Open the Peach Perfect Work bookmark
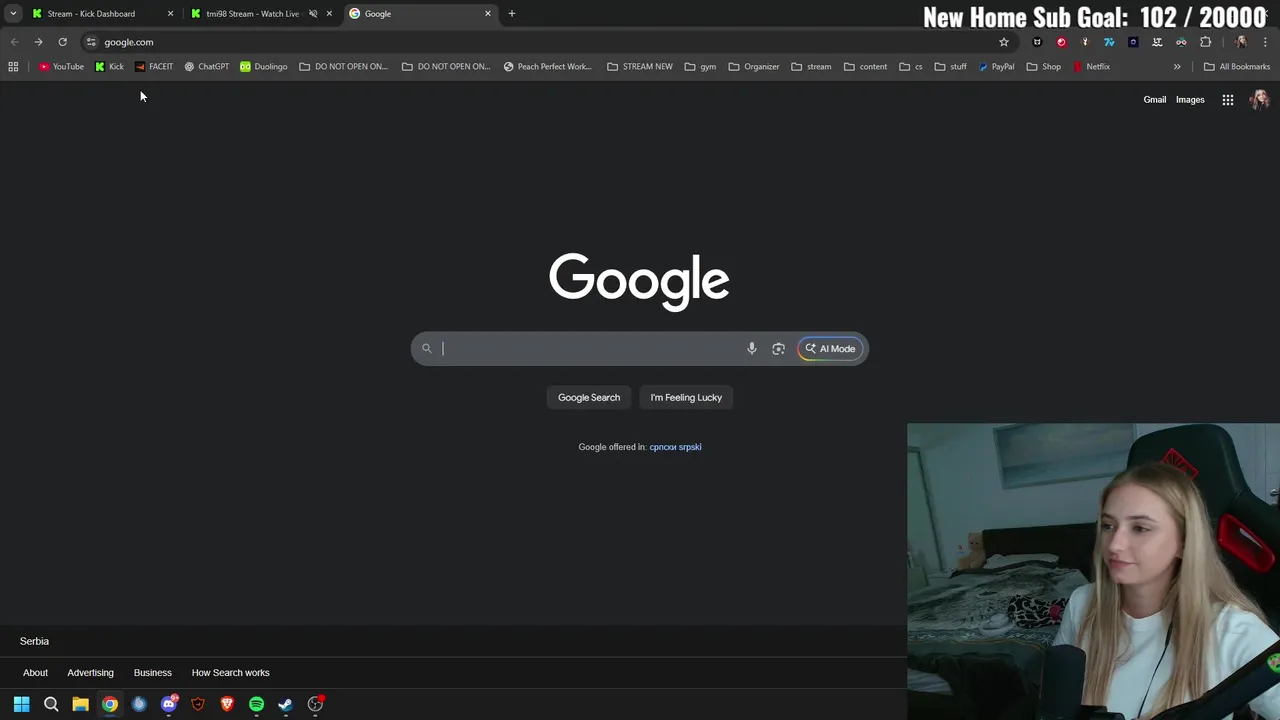The image size is (1280, 720). (547, 66)
